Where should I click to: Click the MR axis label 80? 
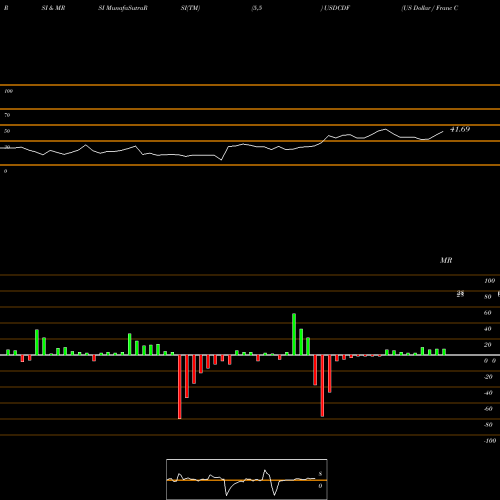(488, 297)
